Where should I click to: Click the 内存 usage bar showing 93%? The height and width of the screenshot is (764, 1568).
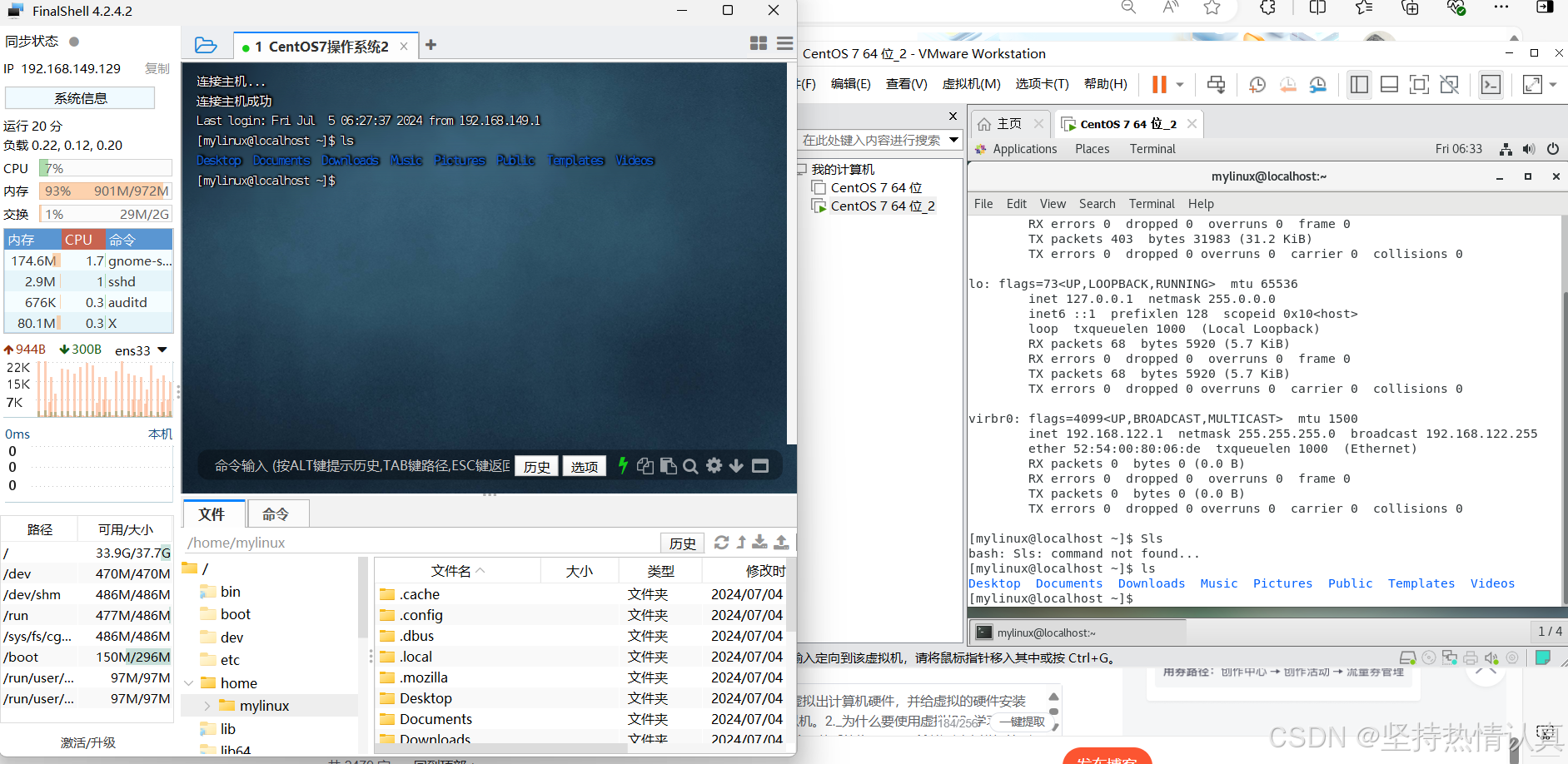tap(106, 191)
